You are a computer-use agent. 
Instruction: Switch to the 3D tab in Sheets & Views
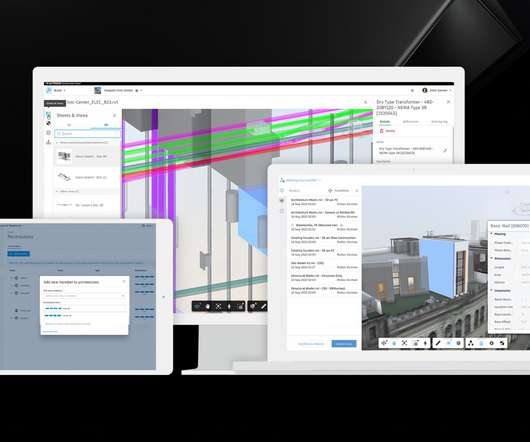click(106, 125)
